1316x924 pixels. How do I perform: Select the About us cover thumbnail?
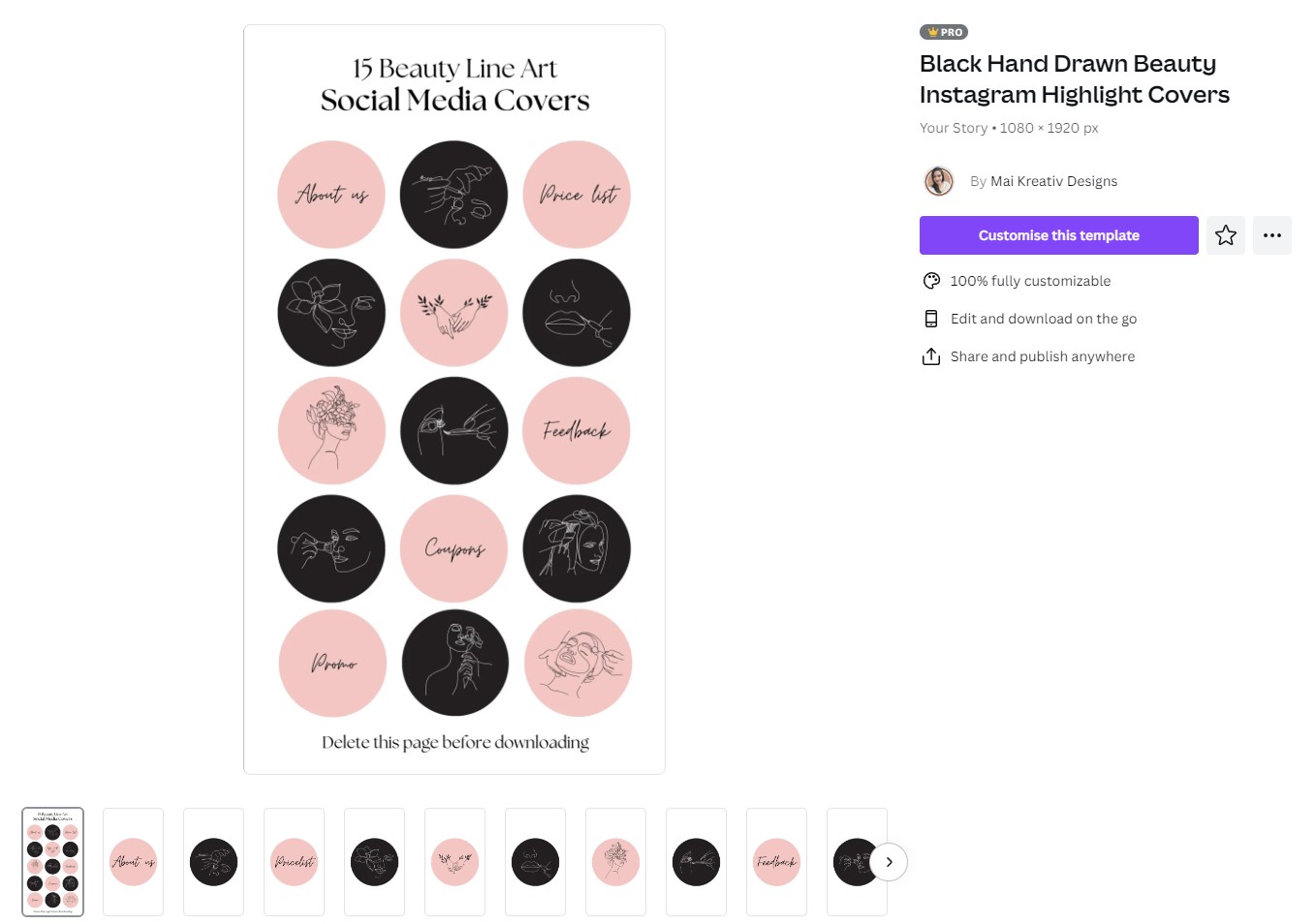click(134, 862)
